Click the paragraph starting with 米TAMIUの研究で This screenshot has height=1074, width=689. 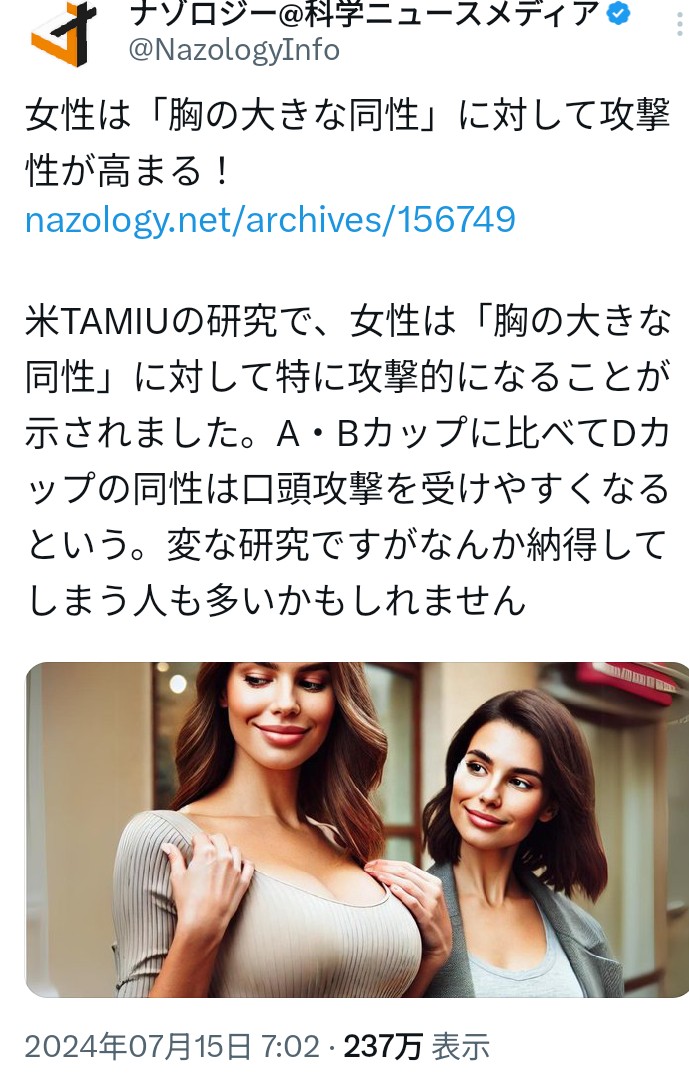point(347,461)
